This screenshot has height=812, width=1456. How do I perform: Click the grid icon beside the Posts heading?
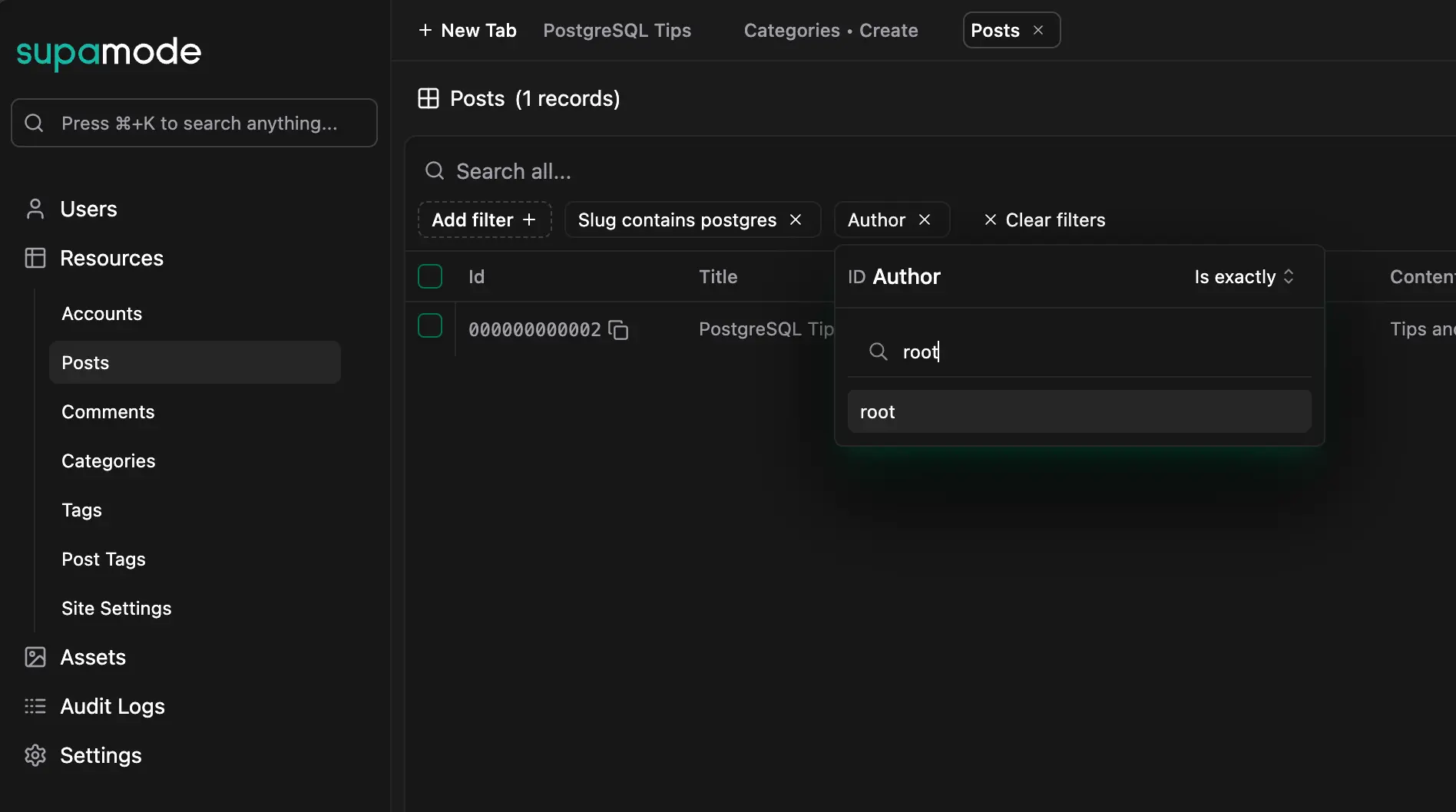click(x=429, y=97)
